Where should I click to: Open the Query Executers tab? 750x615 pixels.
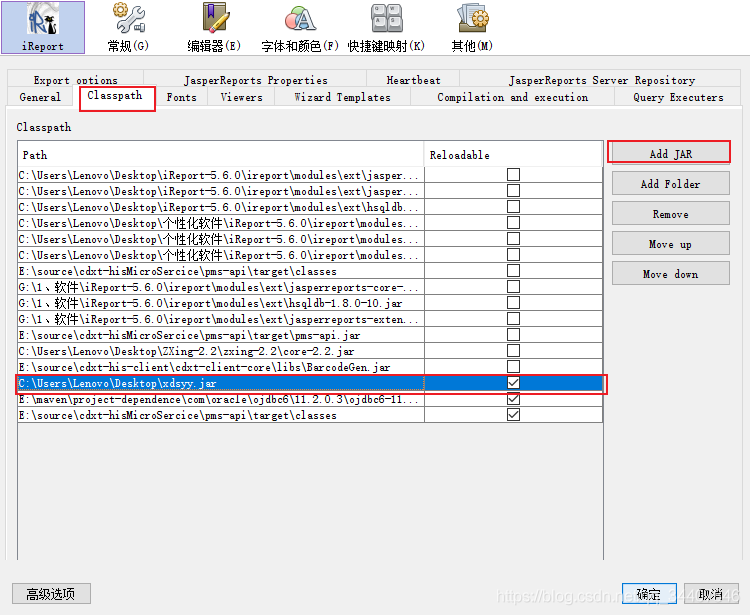click(678, 97)
